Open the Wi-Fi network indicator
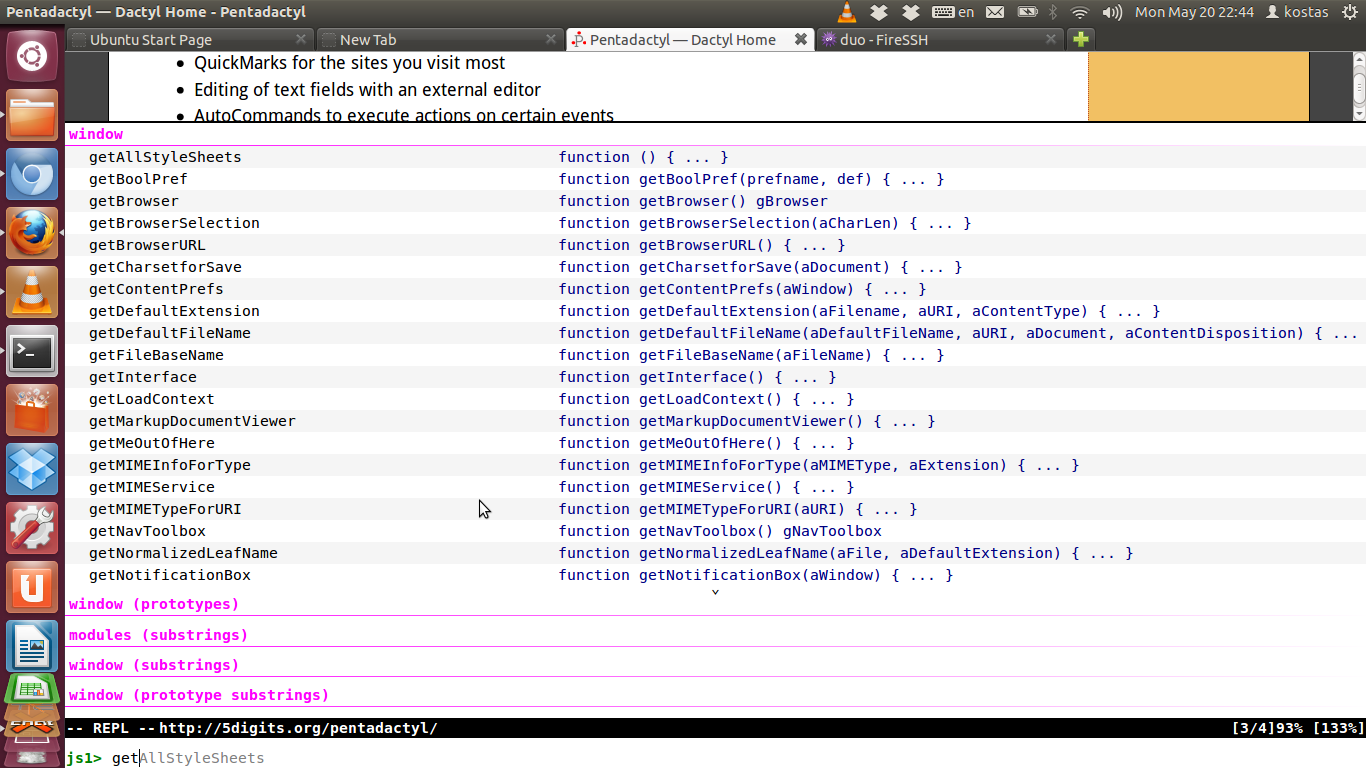This screenshot has width=1366, height=768. [1079, 12]
